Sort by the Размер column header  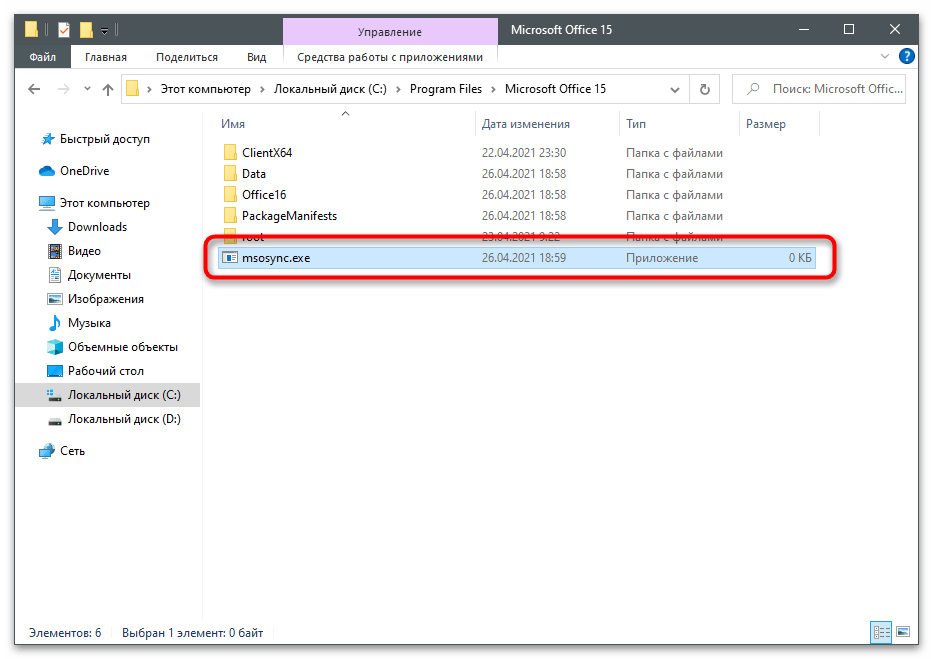click(766, 124)
